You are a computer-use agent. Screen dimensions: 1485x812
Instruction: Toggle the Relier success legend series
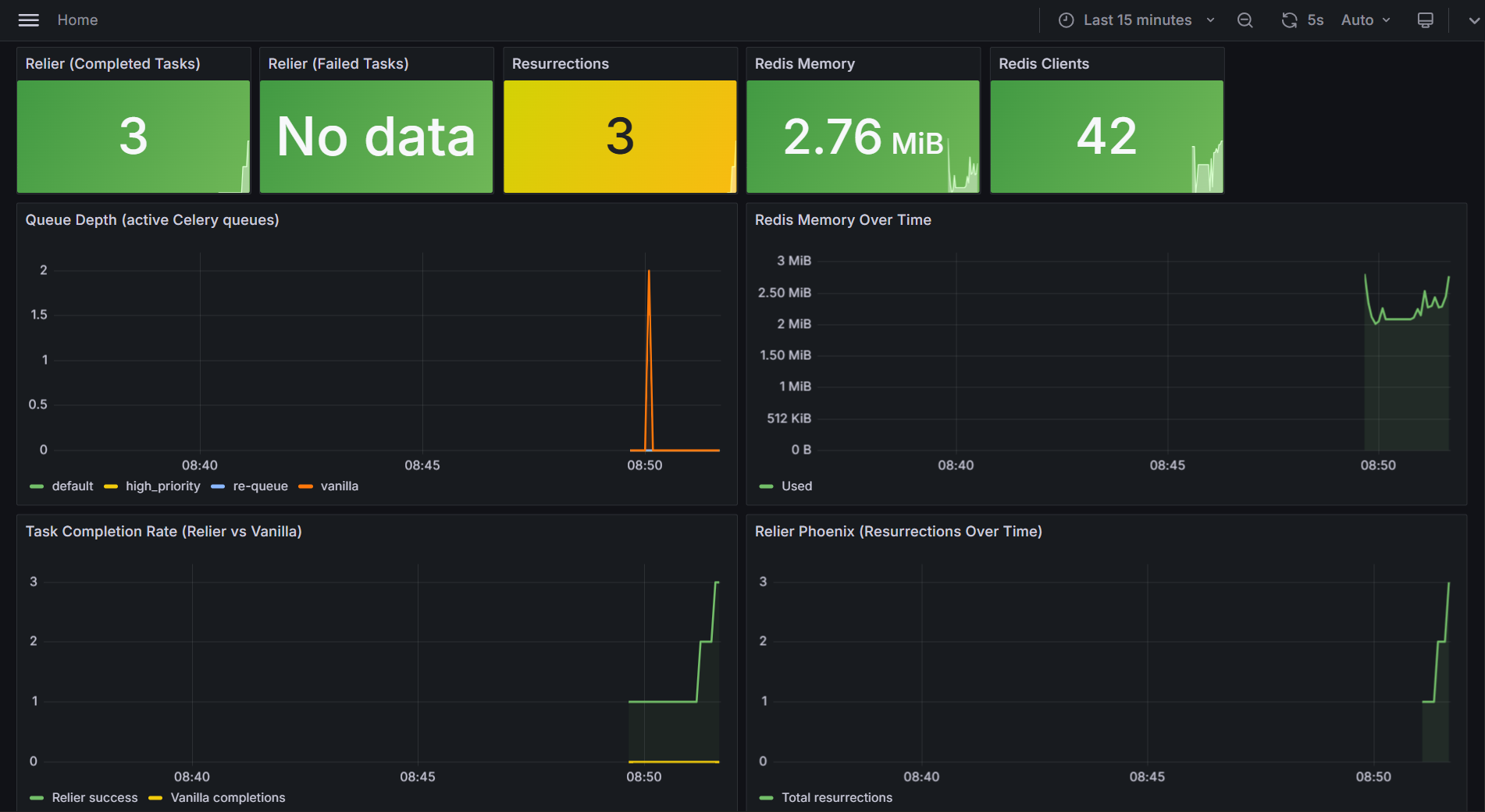94,798
